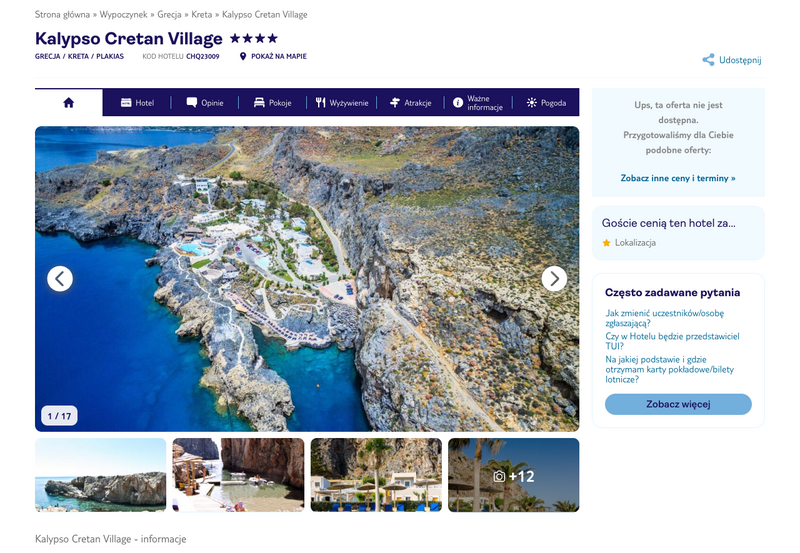Switch to the Pokoje rooms tab
This screenshot has height=553, width=800.
[272, 103]
